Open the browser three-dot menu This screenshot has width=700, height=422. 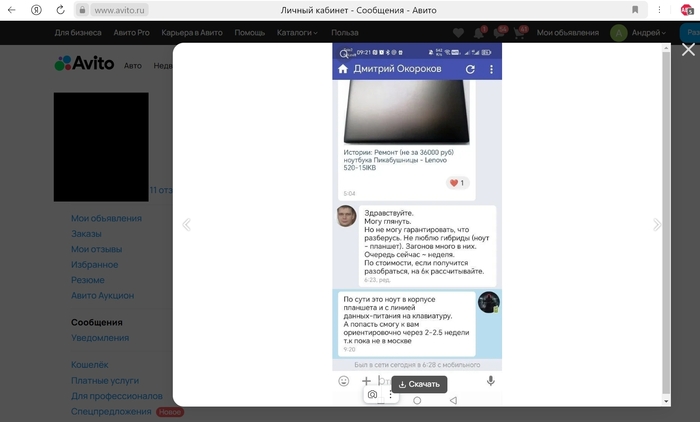coord(659,10)
